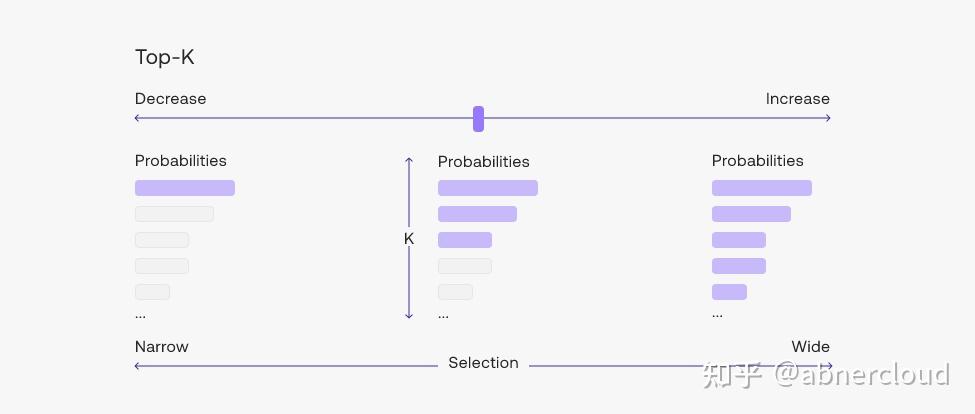Click the Selection label on the bottom line
The image size is (975, 414).
tap(483, 363)
